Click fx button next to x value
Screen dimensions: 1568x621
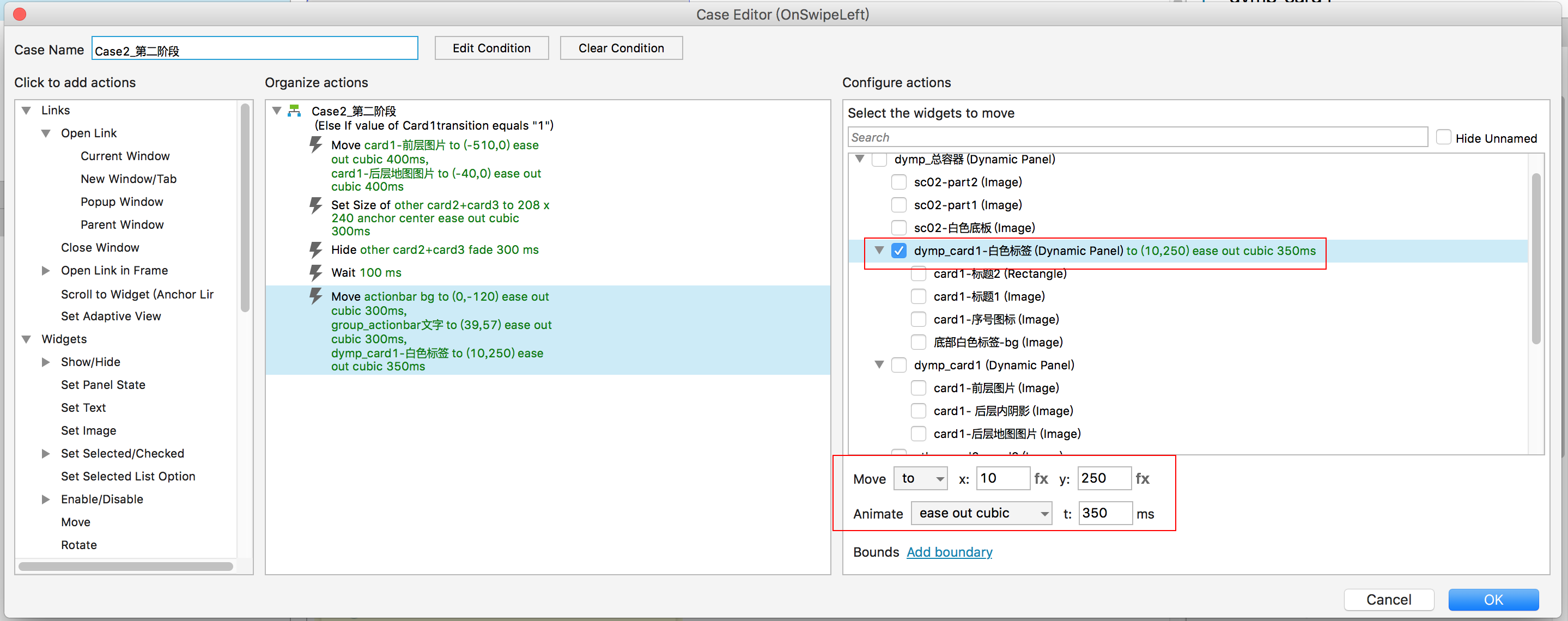click(1041, 478)
